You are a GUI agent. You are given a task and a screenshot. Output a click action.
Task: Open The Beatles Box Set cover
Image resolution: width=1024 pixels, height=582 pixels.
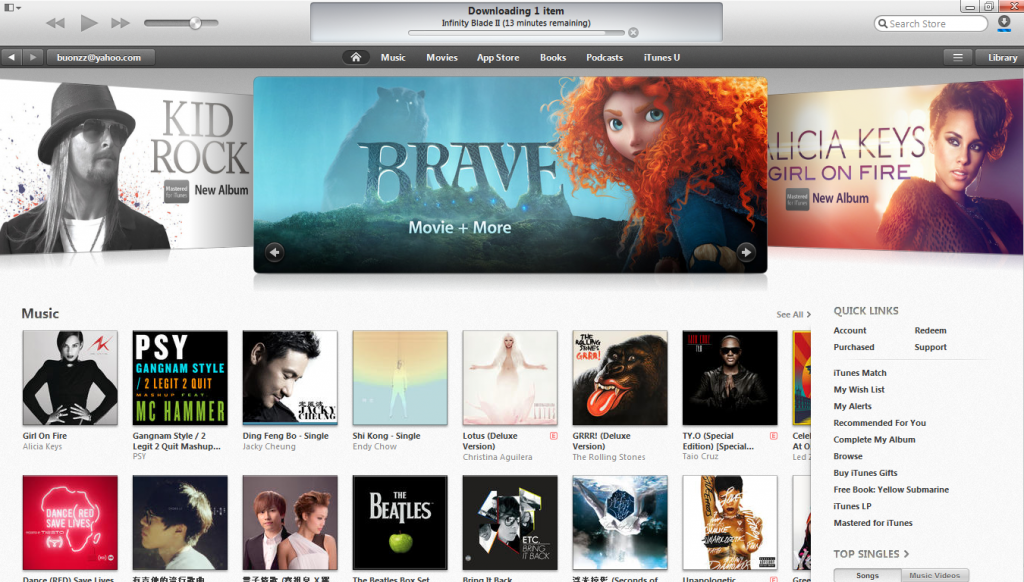point(400,523)
